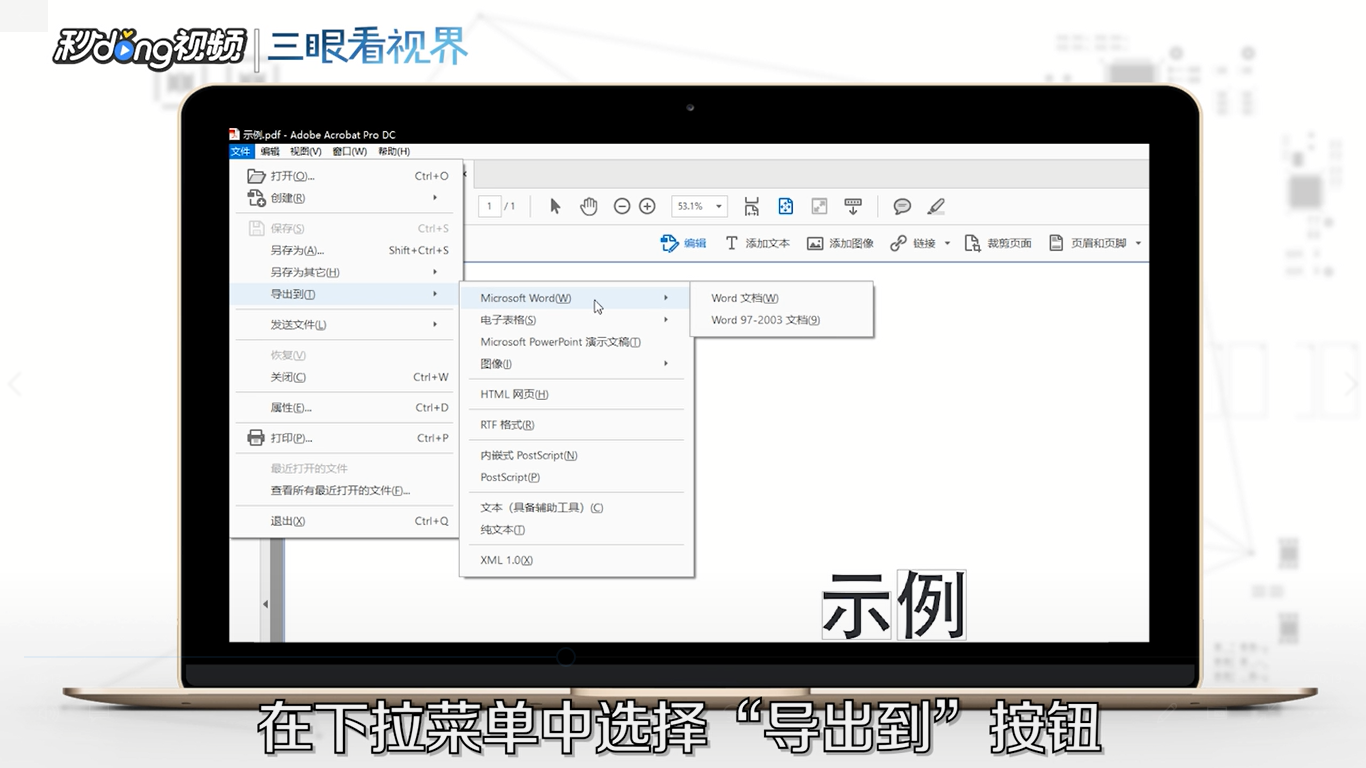The image size is (1366, 768).
Task: Click the page number input field
Action: pyautogui.click(x=489, y=206)
